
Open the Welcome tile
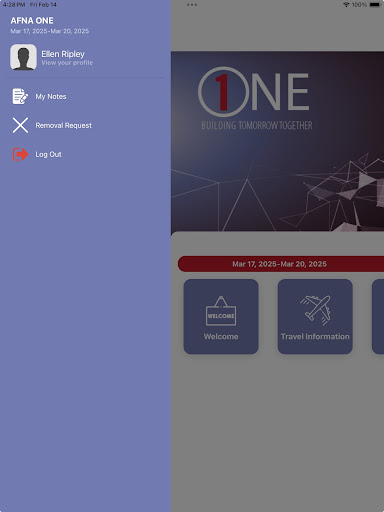(221, 316)
